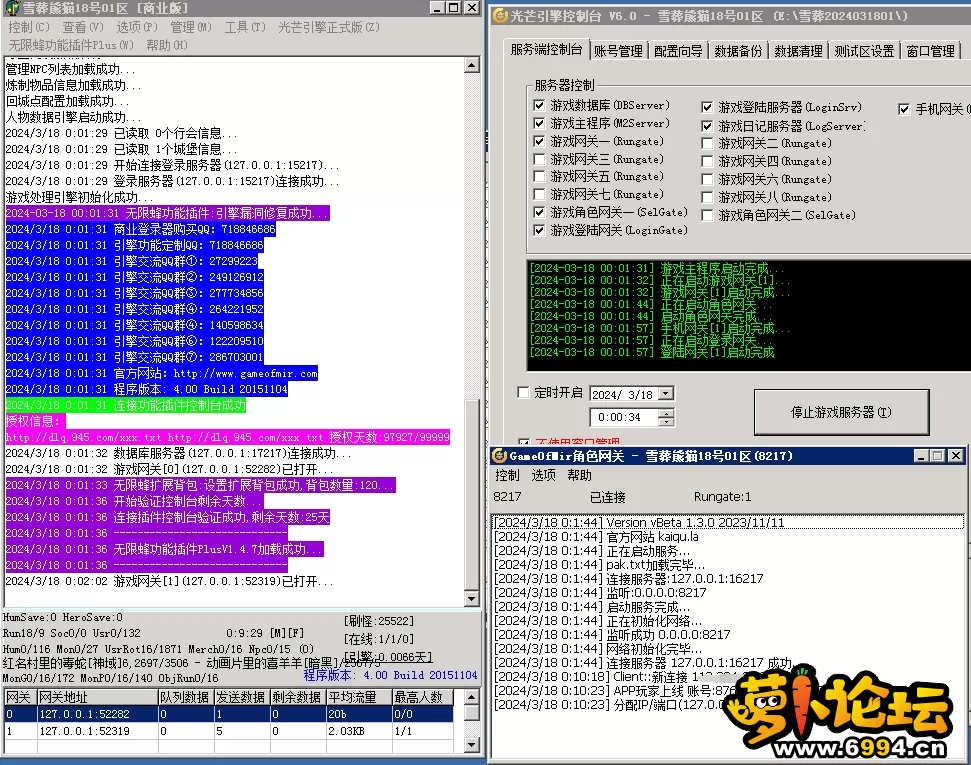Click the gateway table scrollbar up arrow
This screenshot has height=765, width=971.
pyautogui.click(x=472, y=697)
